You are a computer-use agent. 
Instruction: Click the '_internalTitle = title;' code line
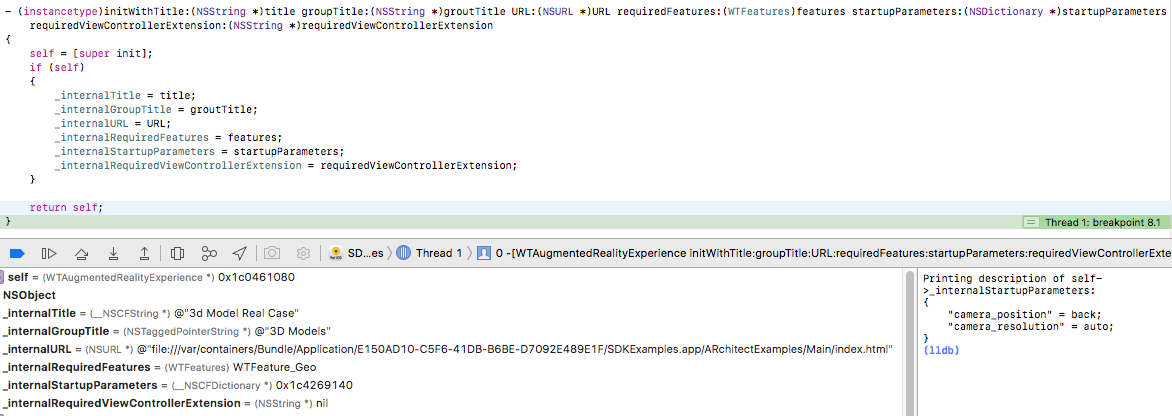tap(125, 95)
